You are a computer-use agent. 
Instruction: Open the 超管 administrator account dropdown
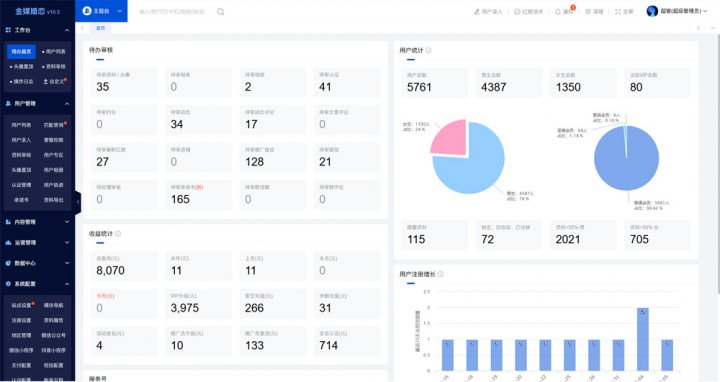pyautogui.click(x=676, y=11)
